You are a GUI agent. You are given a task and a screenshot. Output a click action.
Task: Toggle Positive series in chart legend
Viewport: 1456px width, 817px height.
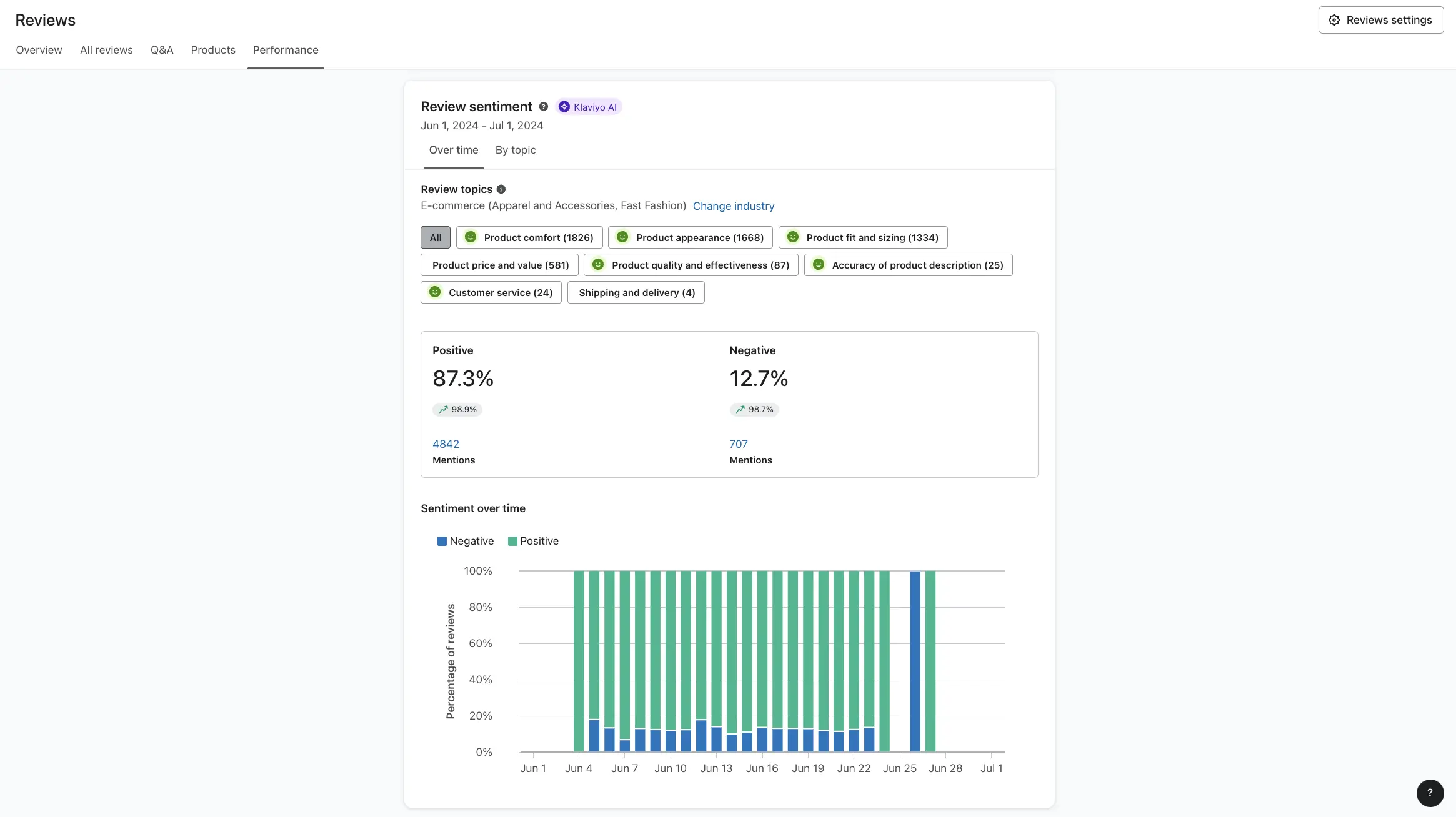point(533,541)
